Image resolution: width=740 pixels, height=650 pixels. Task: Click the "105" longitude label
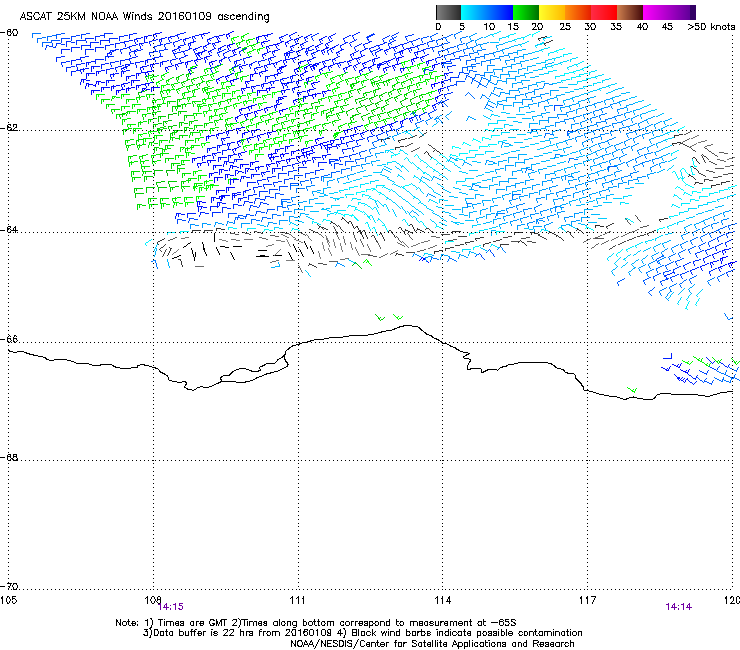pyautogui.click(x=8, y=600)
